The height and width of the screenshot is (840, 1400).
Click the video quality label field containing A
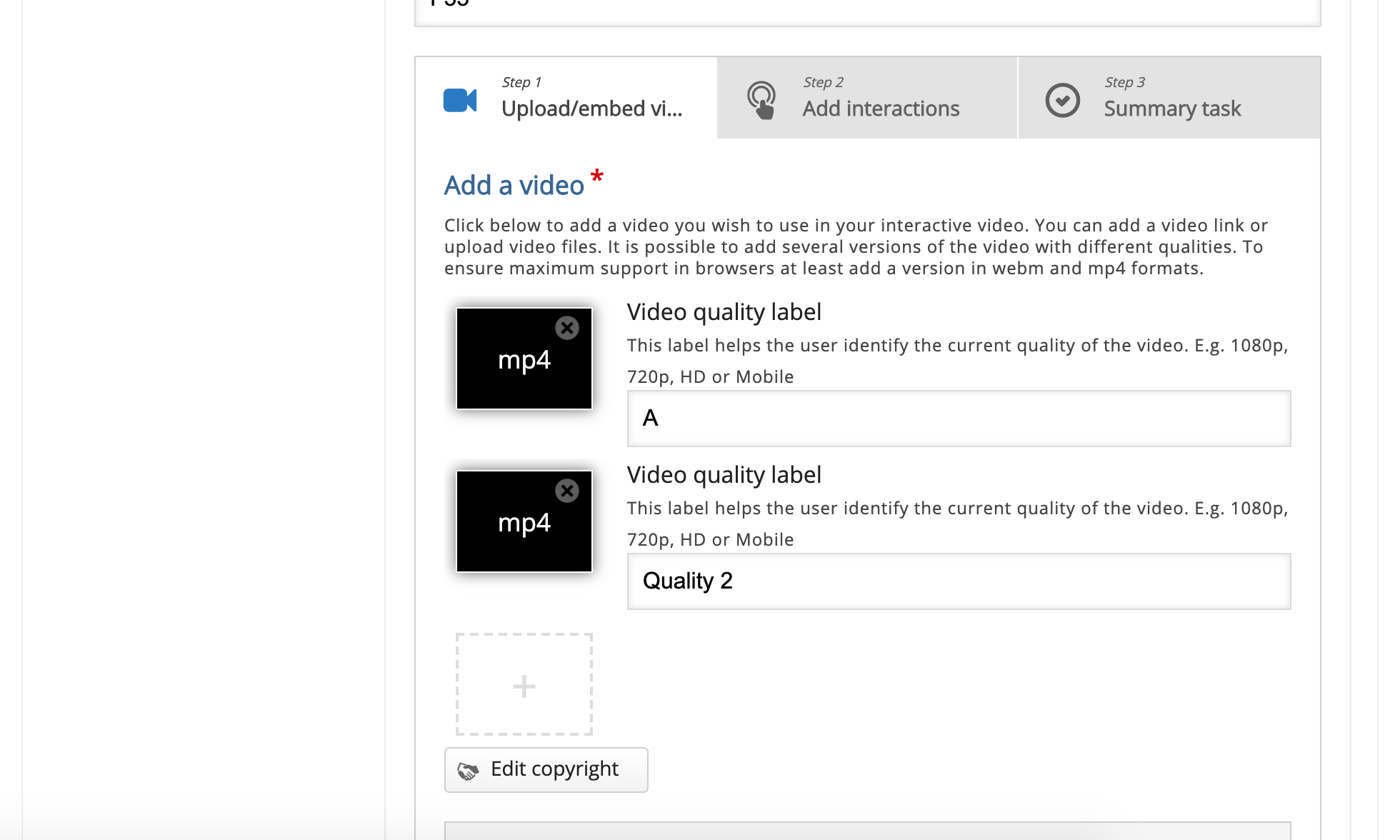click(x=959, y=419)
